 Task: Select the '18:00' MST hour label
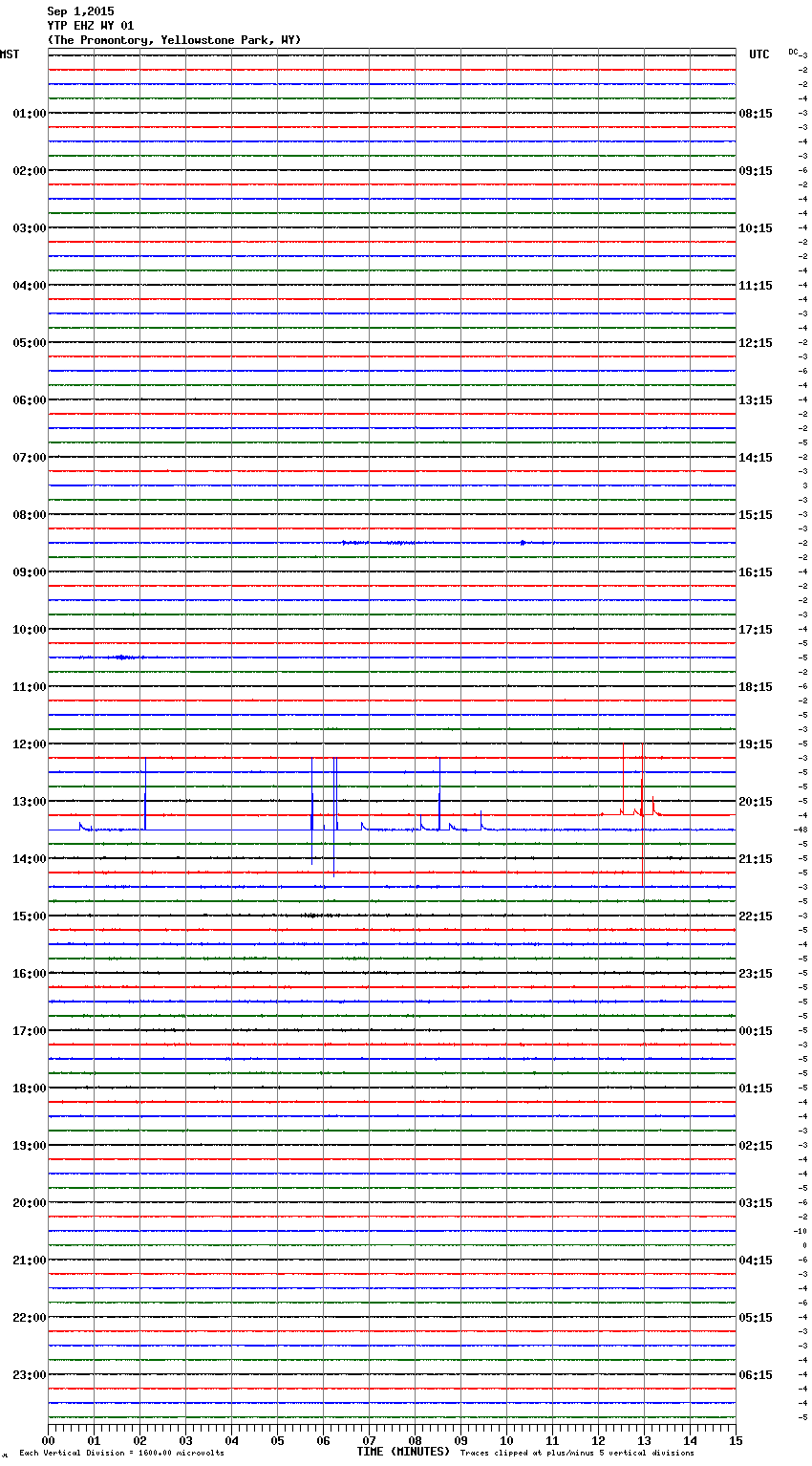(30, 1089)
